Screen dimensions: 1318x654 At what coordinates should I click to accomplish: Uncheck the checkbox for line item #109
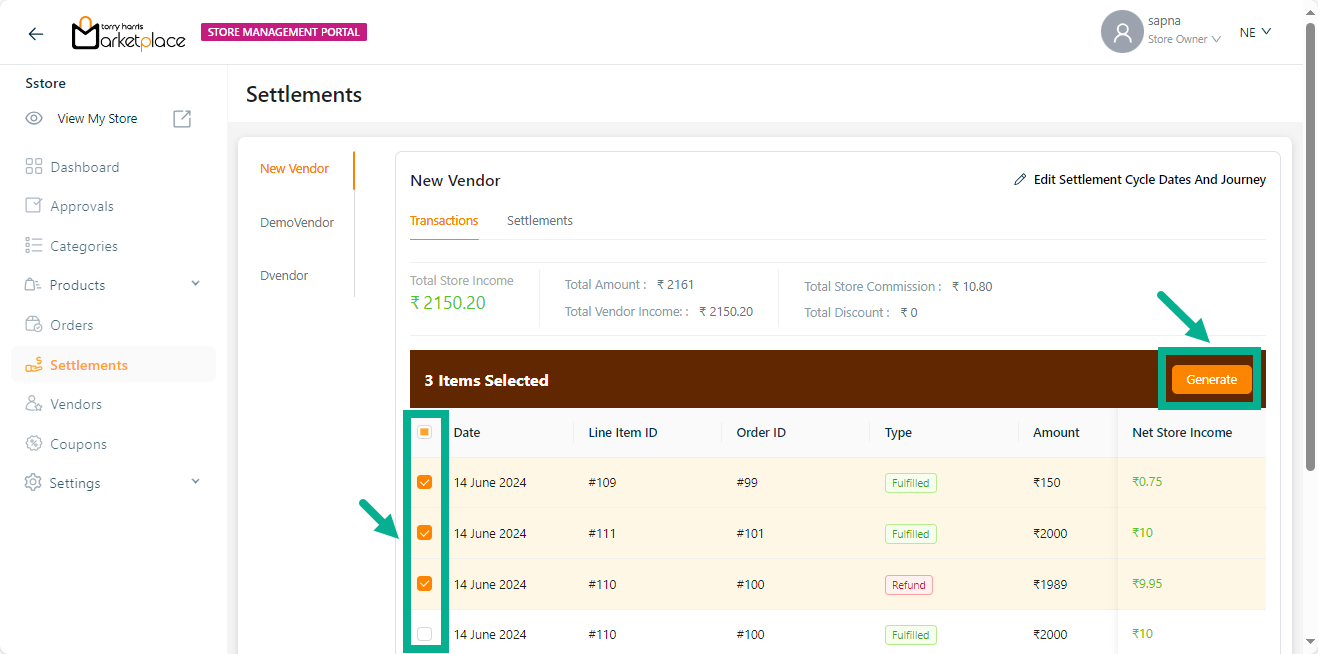click(x=424, y=482)
